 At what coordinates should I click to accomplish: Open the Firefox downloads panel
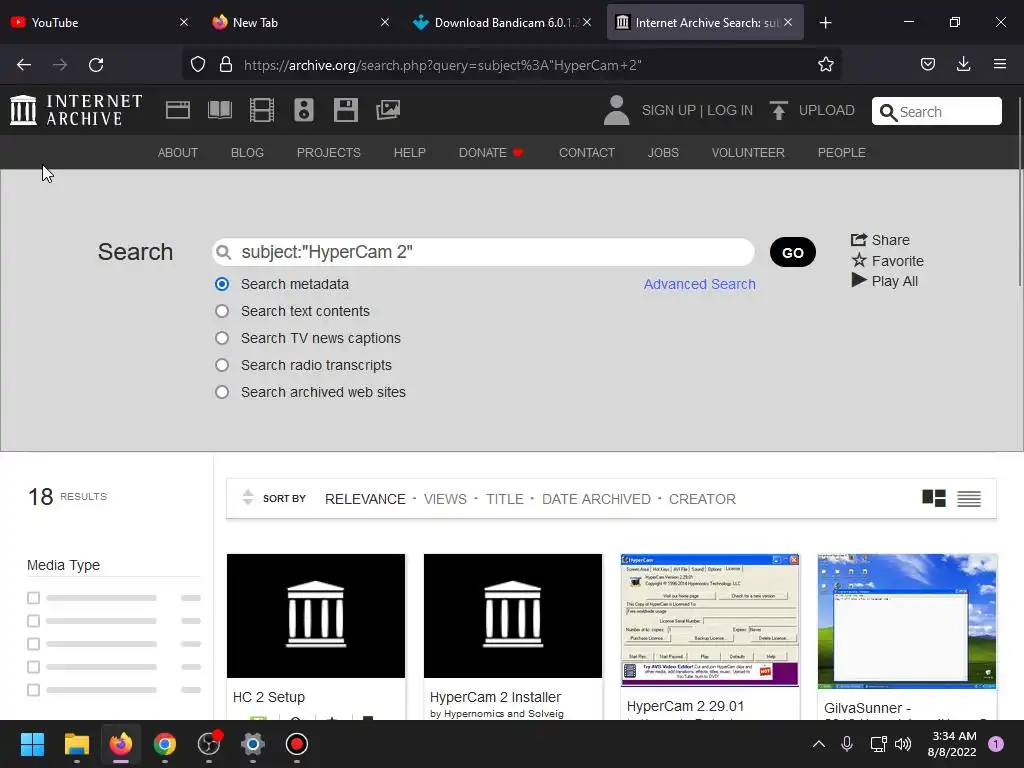(963, 65)
